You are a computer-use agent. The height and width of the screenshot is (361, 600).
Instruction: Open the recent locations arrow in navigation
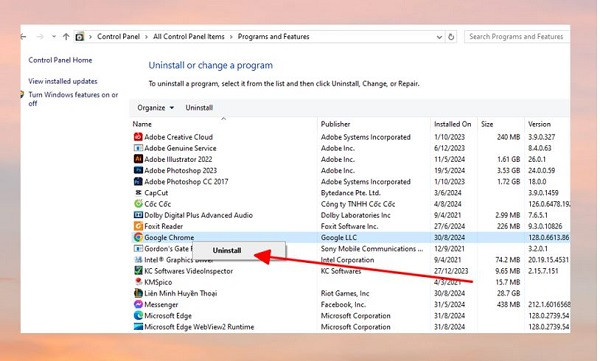click(x=54, y=37)
